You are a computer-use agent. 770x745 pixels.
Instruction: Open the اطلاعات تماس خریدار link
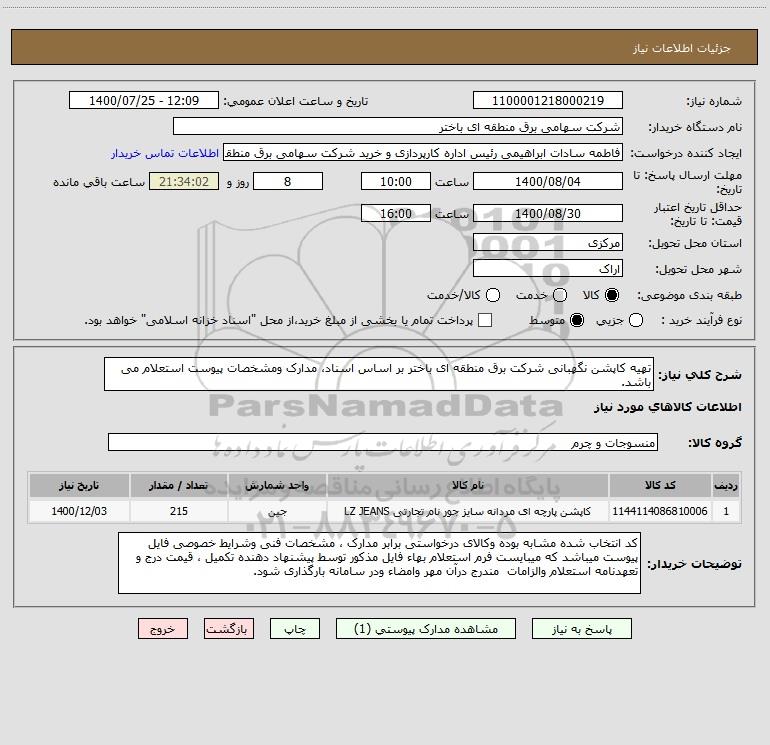pyautogui.click(x=165, y=153)
